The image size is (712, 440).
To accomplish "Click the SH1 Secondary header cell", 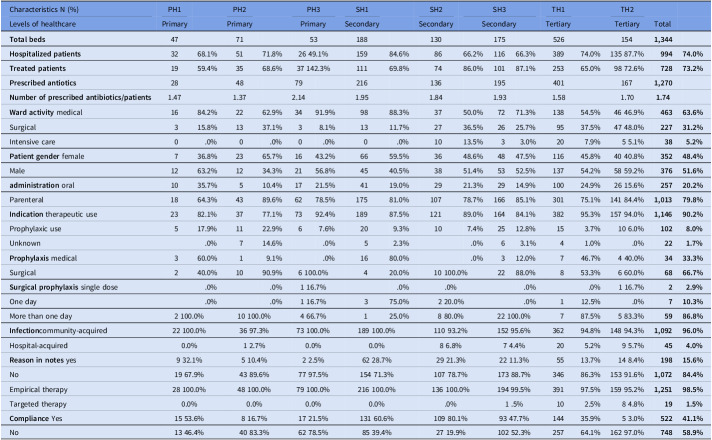I will (362, 24).
